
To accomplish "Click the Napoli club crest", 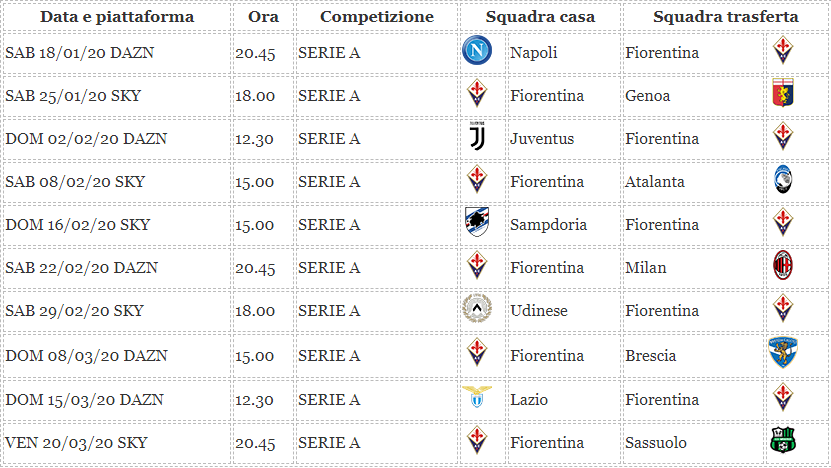I will (x=477, y=51).
